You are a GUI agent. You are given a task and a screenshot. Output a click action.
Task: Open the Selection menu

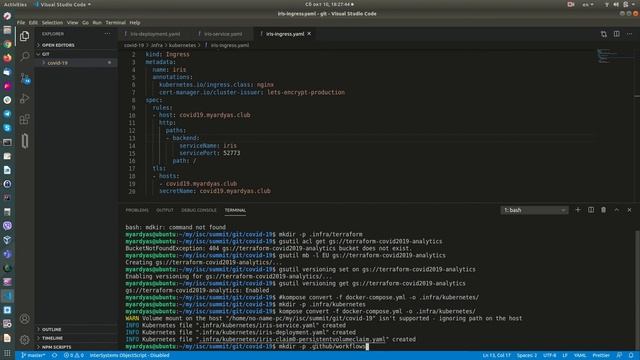coord(52,23)
